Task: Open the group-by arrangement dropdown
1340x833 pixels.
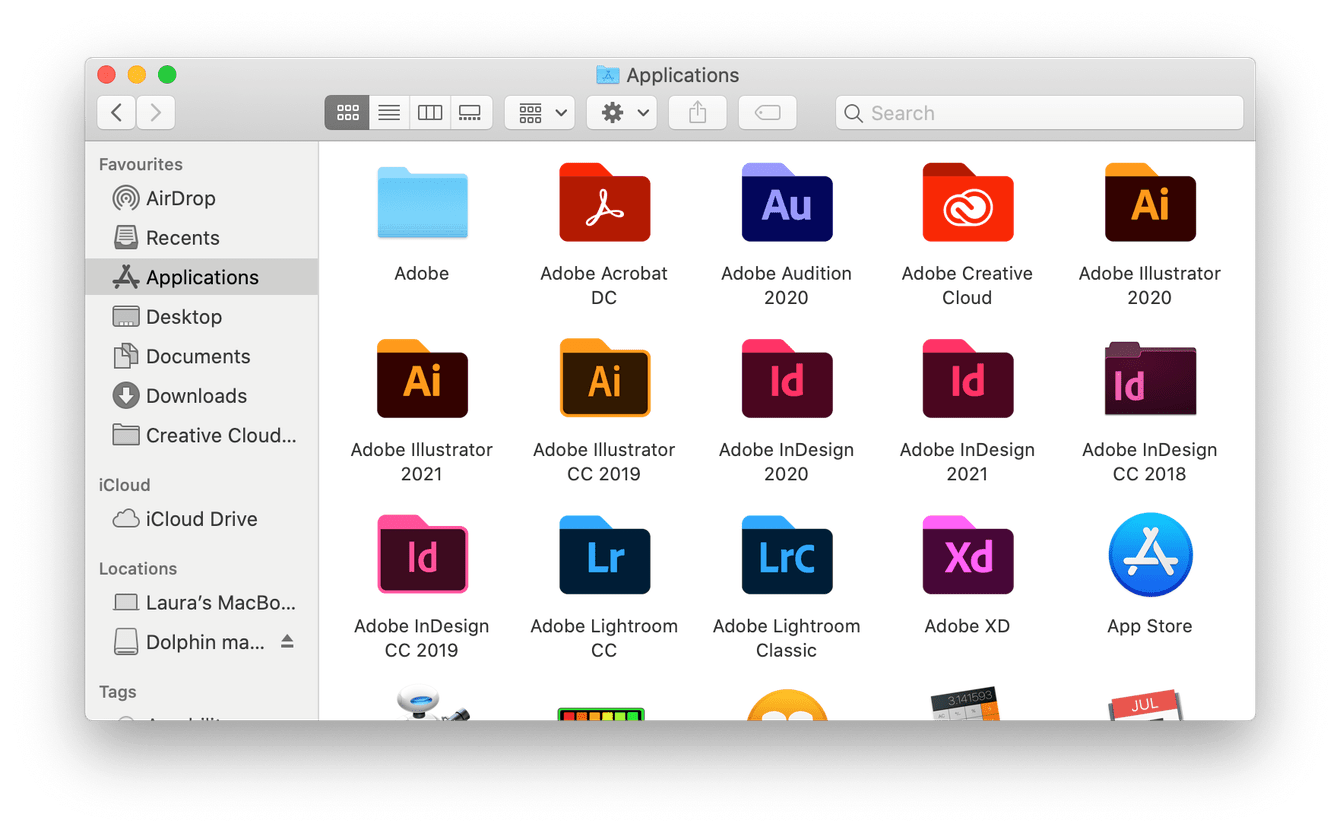Action: click(539, 113)
